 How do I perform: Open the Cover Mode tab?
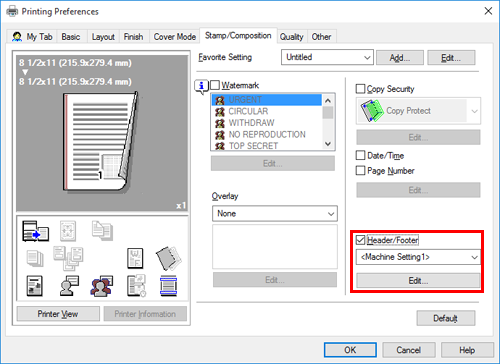tap(175, 37)
